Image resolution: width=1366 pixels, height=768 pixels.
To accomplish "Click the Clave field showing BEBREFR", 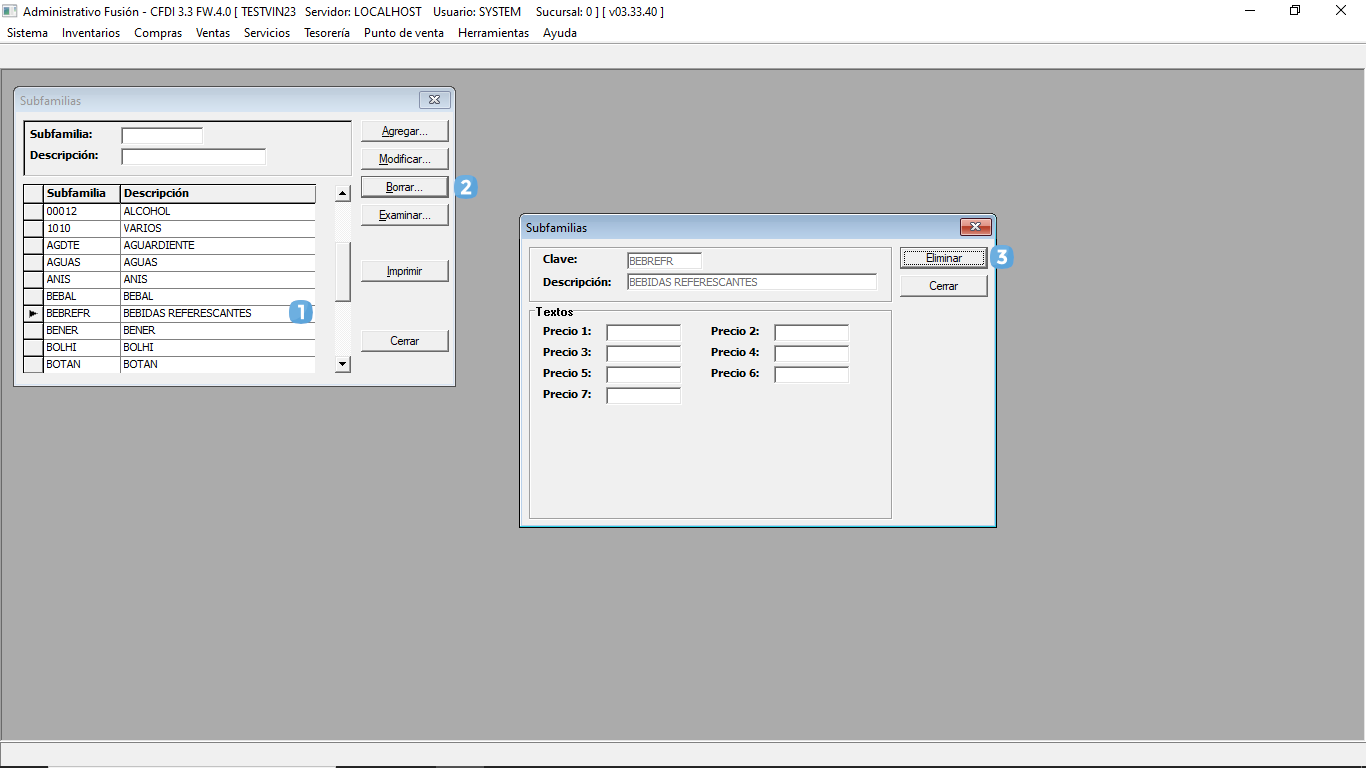I will click(665, 261).
